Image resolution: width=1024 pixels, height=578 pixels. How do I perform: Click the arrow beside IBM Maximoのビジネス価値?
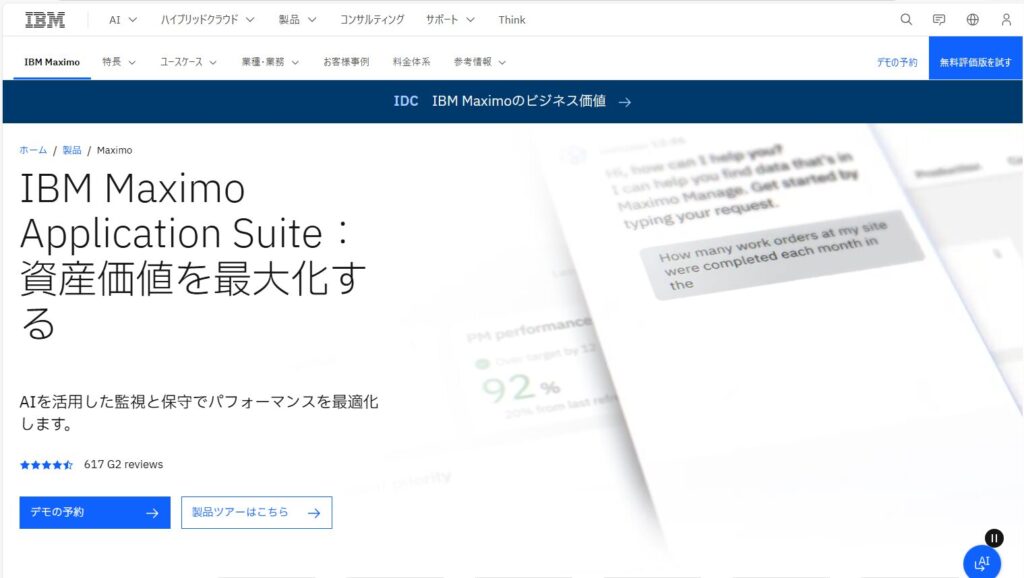625,101
